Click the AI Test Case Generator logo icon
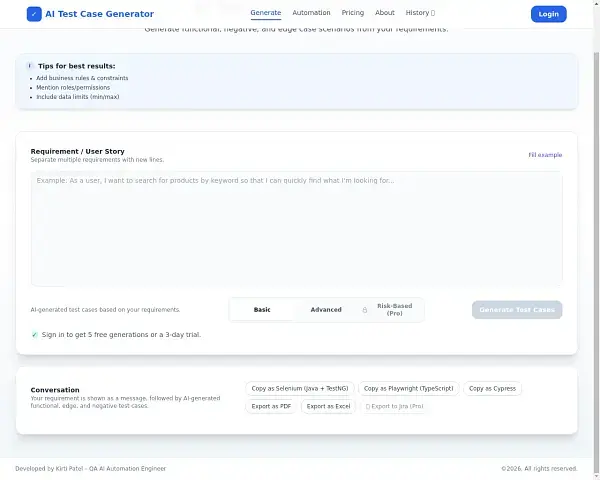The height and width of the screenshot is (480, 600). [x=35, y=14]
